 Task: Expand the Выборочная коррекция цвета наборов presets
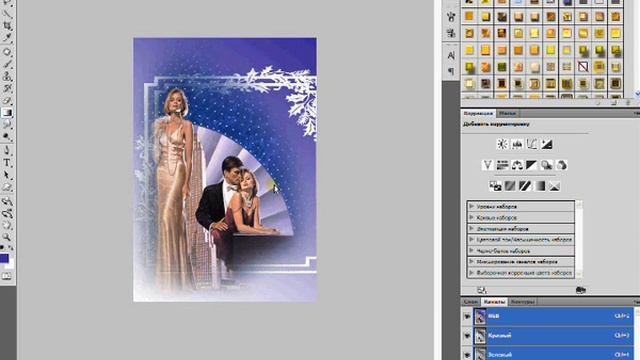pyautogui.click(x=471, y=273)
